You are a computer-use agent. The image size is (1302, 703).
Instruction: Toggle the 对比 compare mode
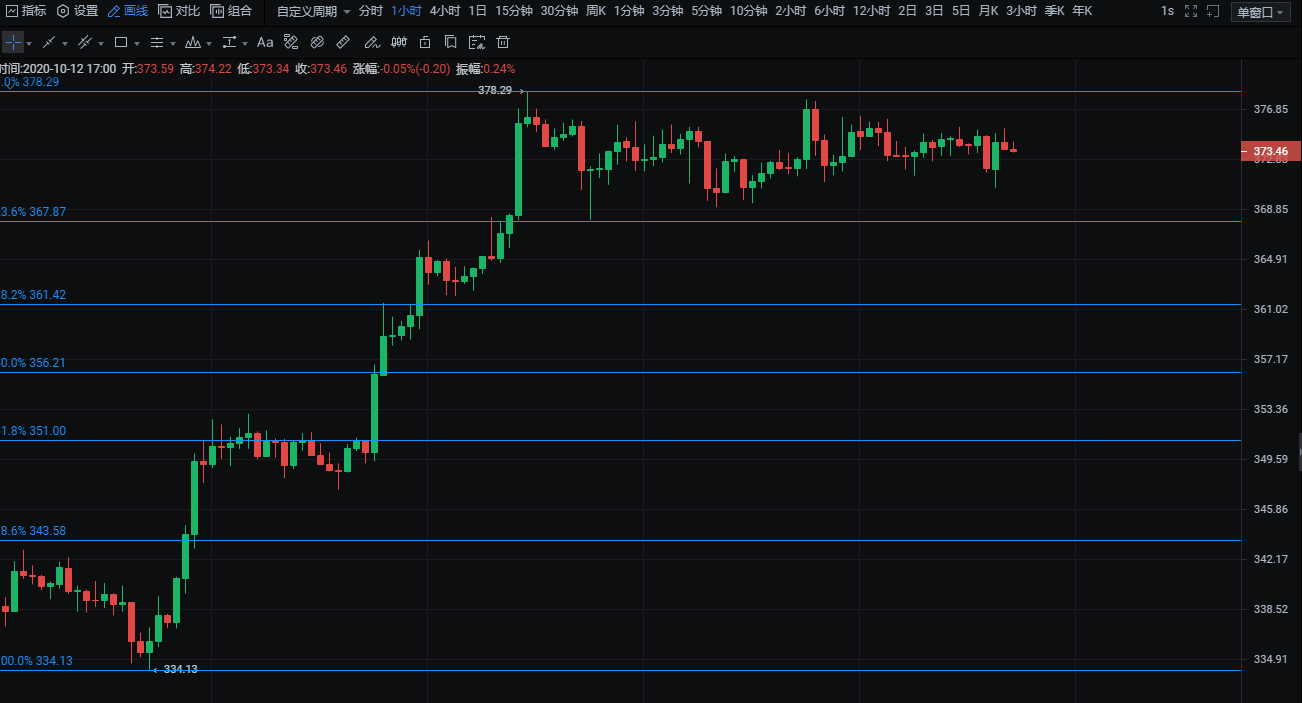pos(179,11)
